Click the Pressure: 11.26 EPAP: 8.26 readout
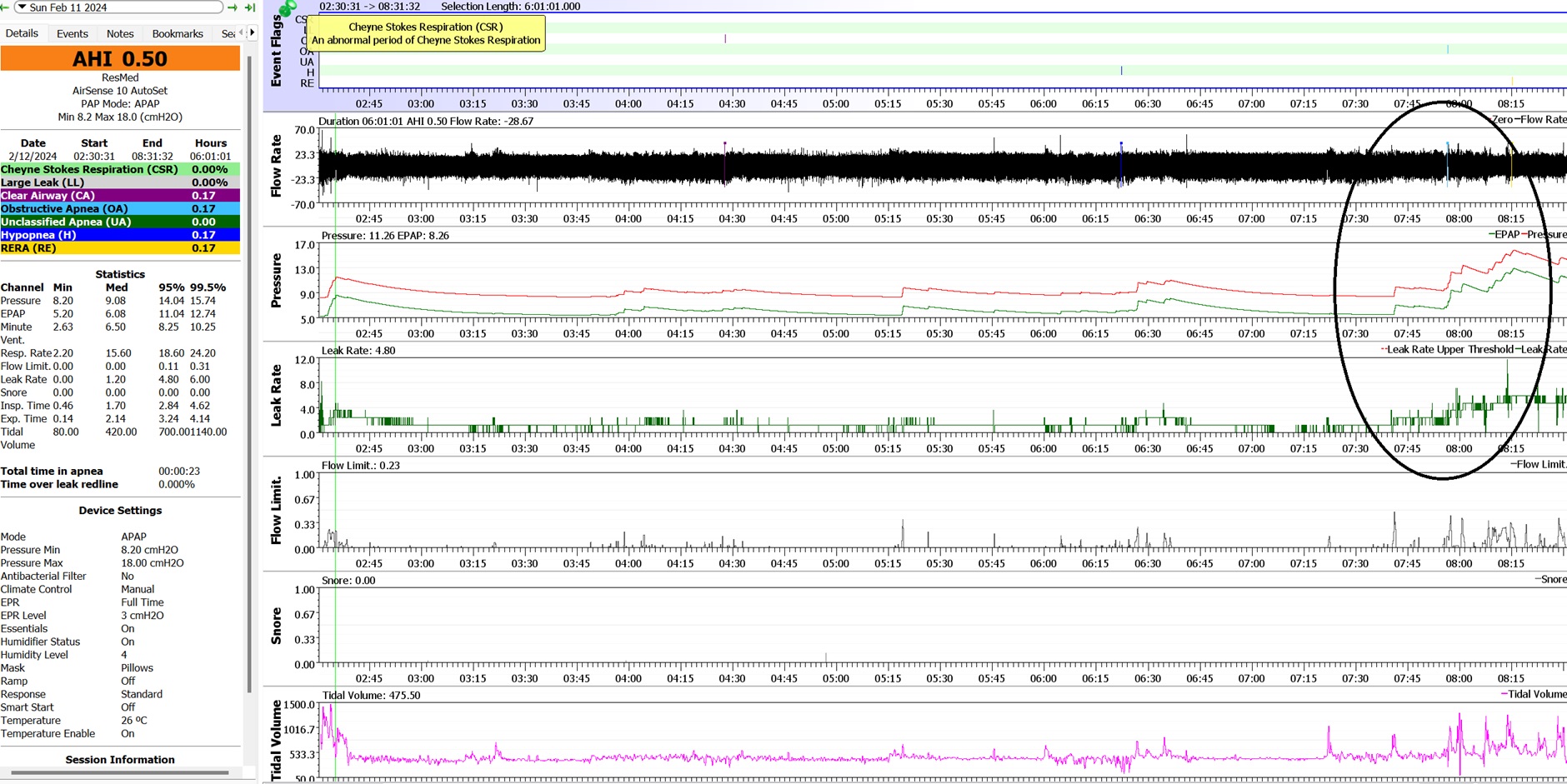The image size is (1567, 784). click(x=385, y=236)
